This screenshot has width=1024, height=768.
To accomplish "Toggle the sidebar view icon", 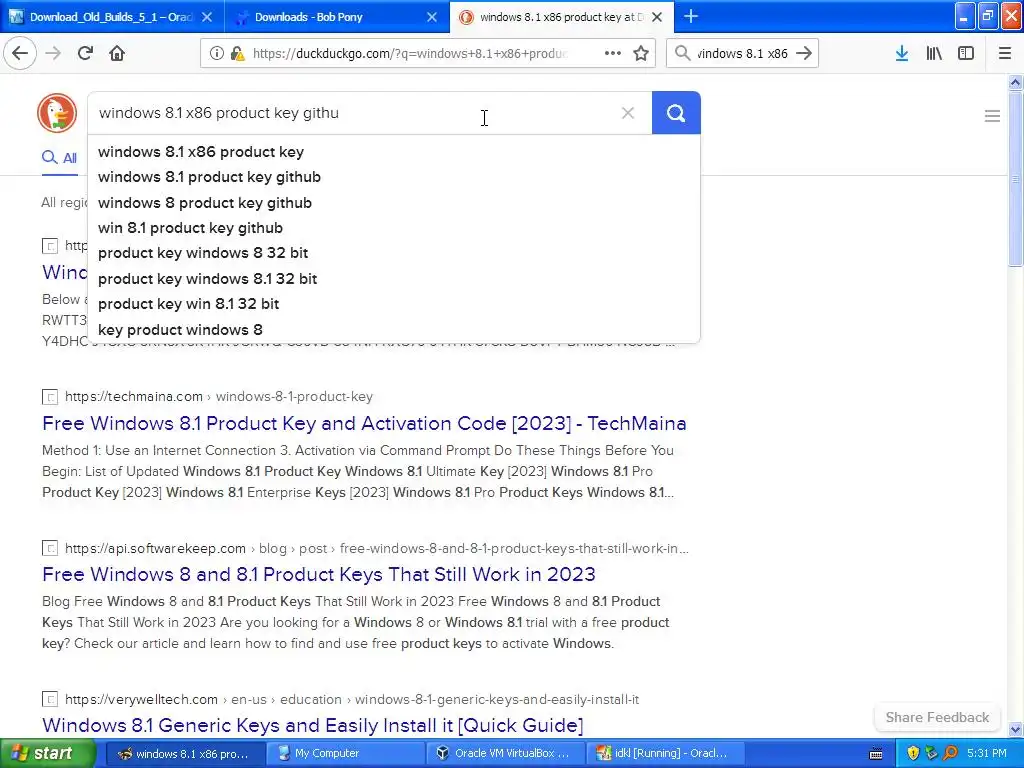I will pyautogui.click(x=966, y=53).
